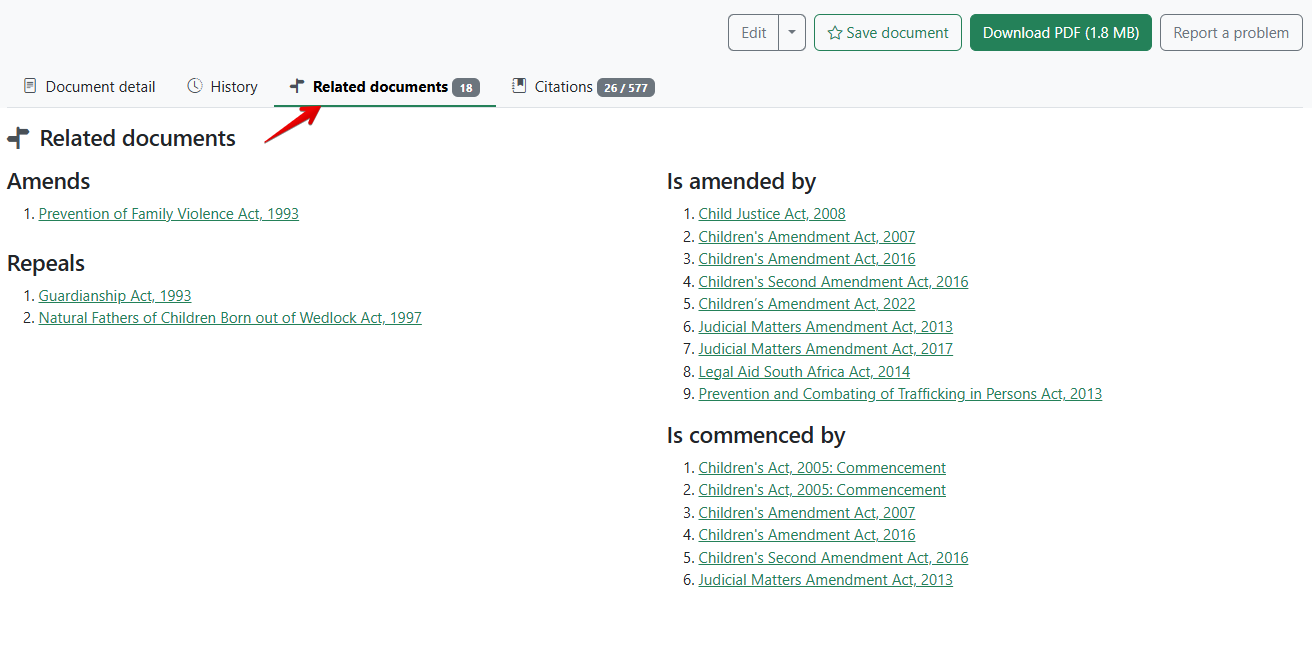Open the Document detail tab
1312x647 pixels.
100,87
